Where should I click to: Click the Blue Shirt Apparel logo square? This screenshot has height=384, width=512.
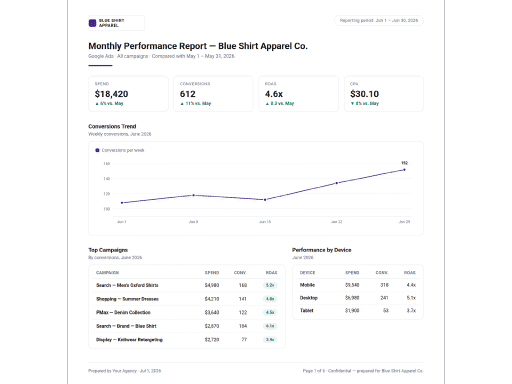[92, 23]
